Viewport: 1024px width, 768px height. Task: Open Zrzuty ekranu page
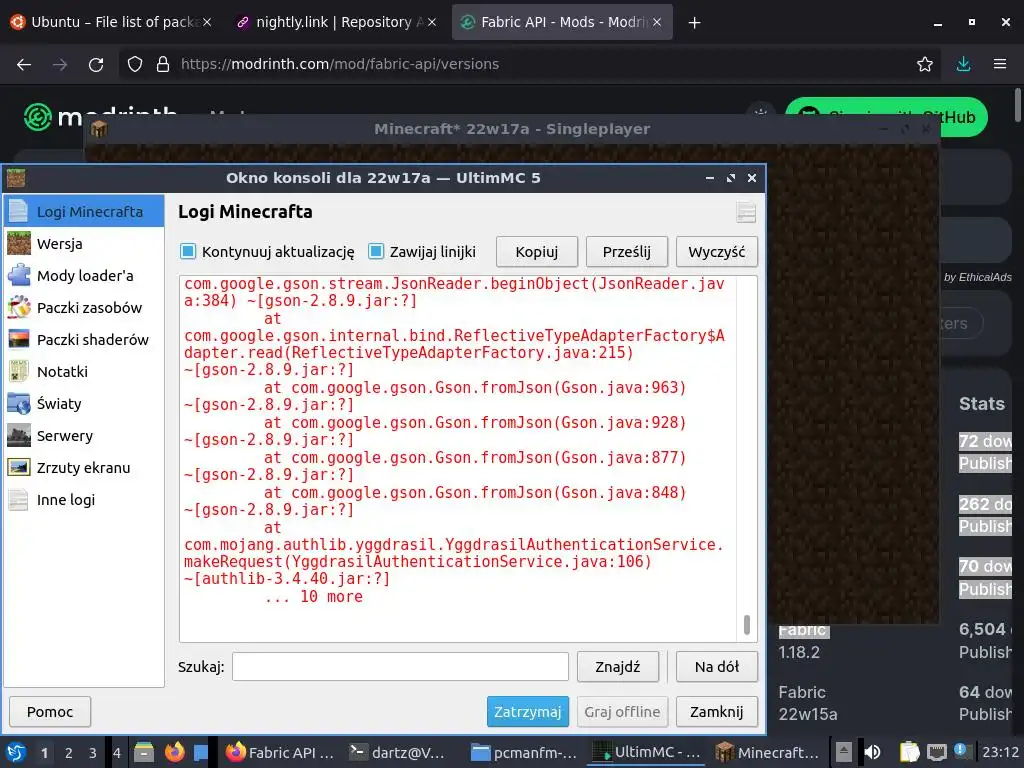point(84,468)
